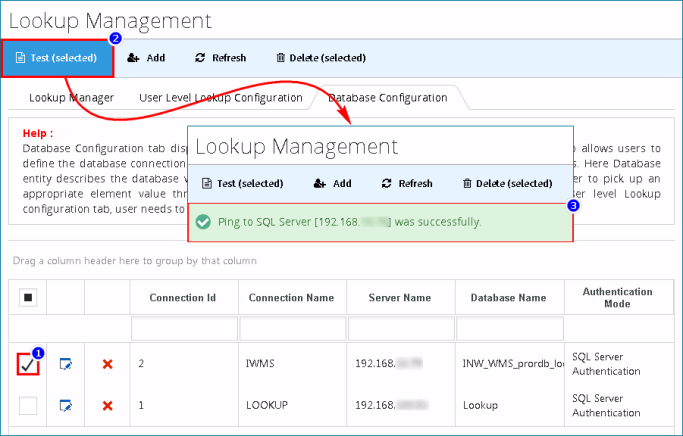Uncheck the IWMS row checkbox
The image size is (683, 436).
(x=28, y=364)
